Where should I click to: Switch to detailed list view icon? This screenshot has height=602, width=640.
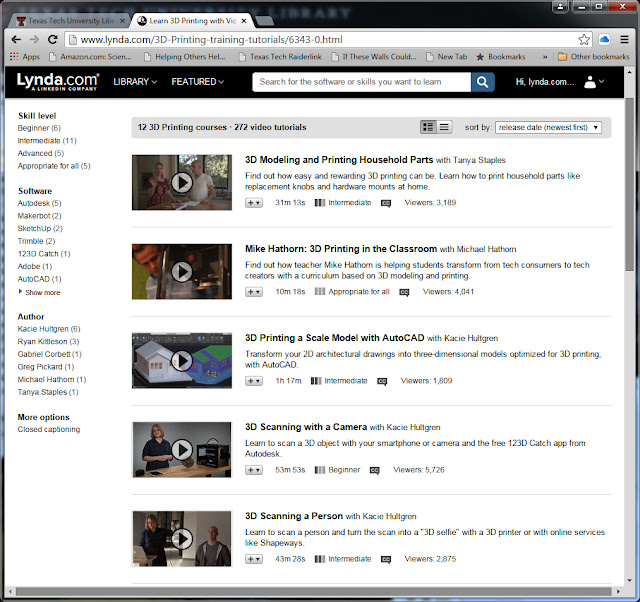pyautogui.click(x=428, y=127)
